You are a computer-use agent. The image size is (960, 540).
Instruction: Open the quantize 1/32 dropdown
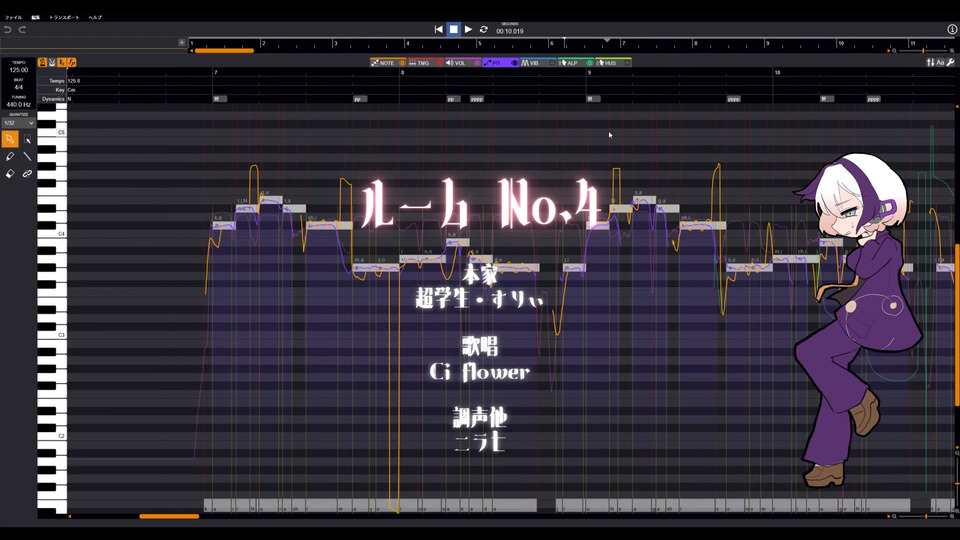coord(18,123)
